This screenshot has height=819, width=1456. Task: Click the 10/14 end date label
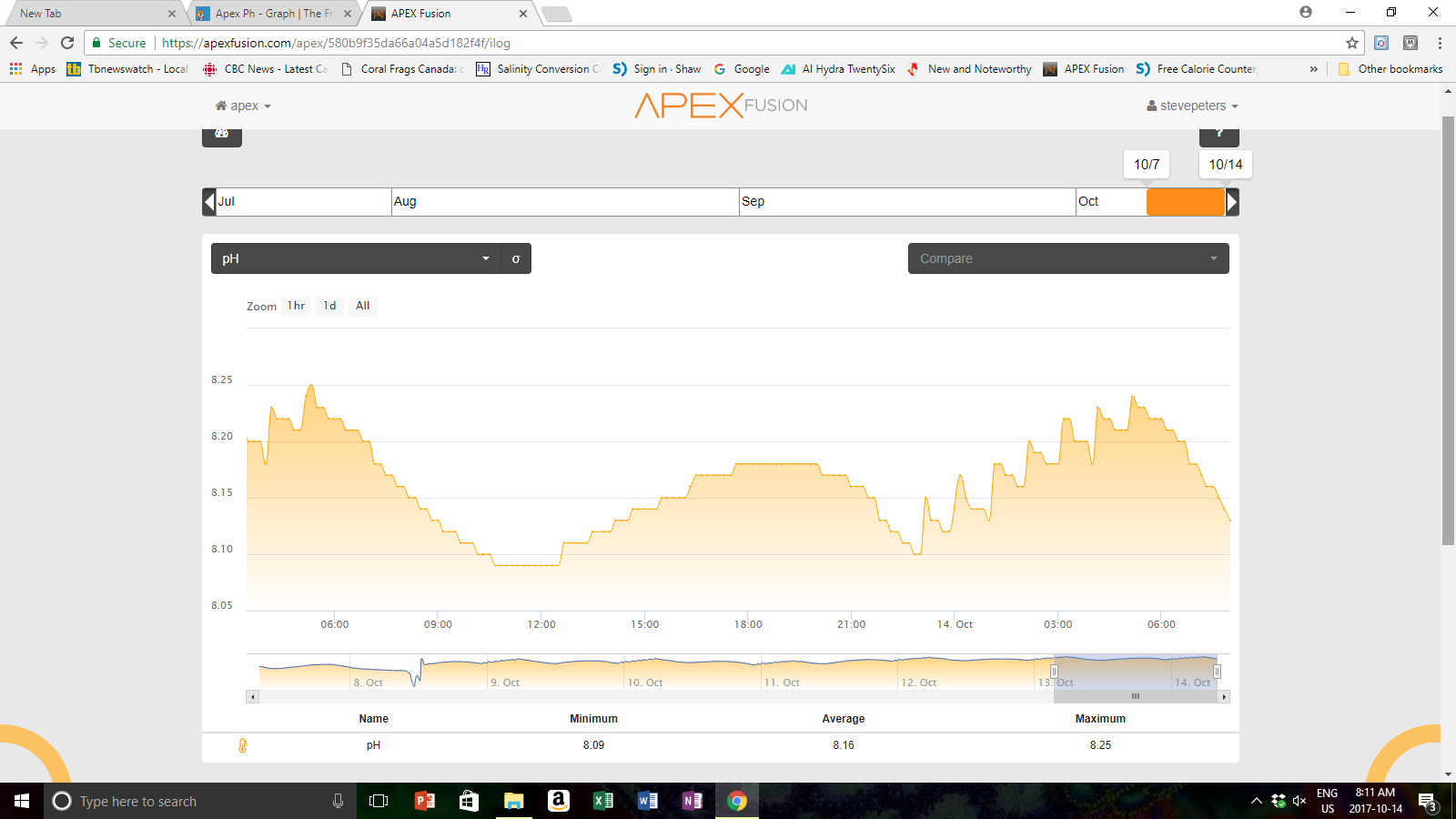[x=1226, y=165]
